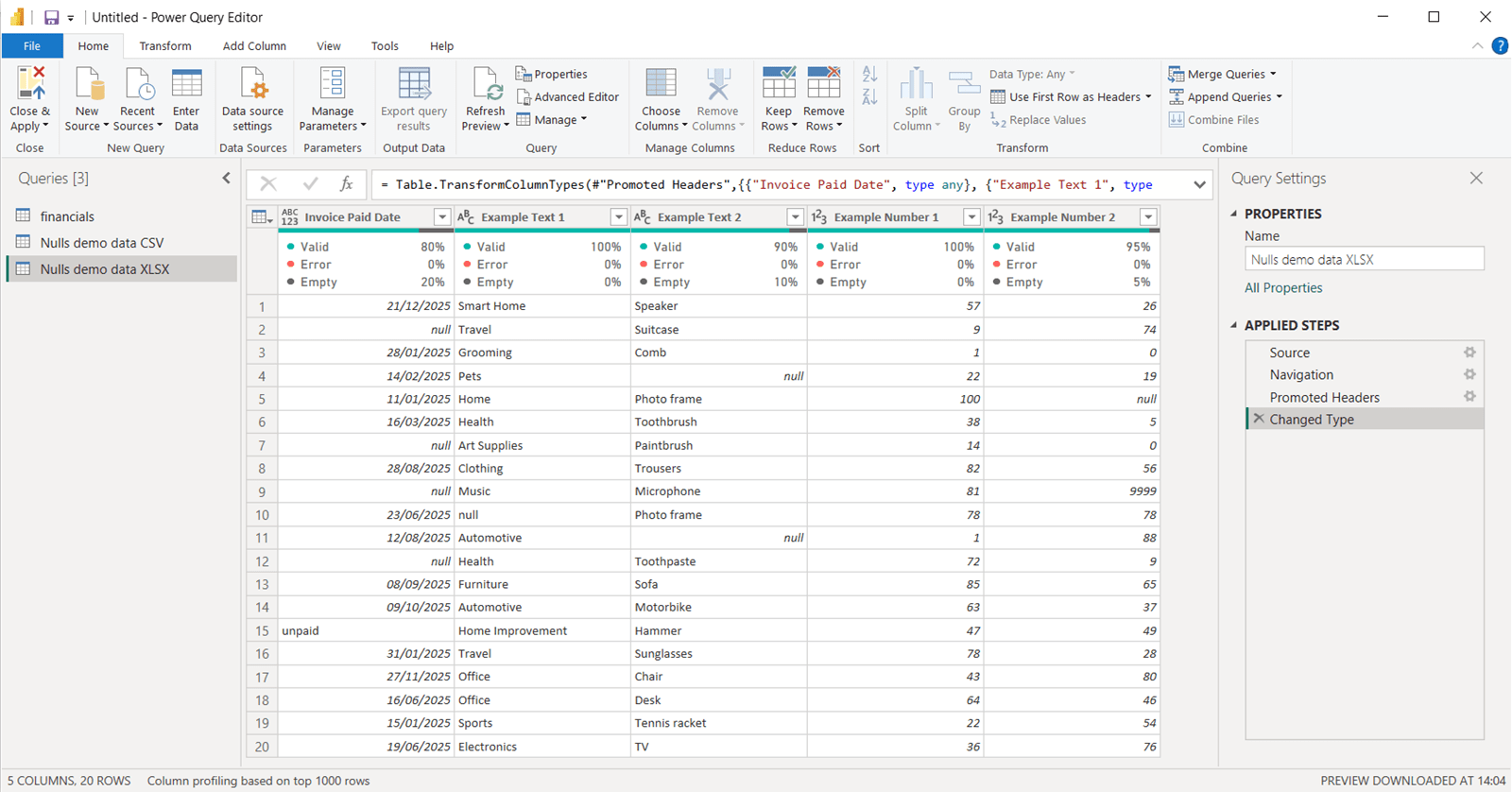
Task: Click the Split Column icon
Action: [916, 84]
